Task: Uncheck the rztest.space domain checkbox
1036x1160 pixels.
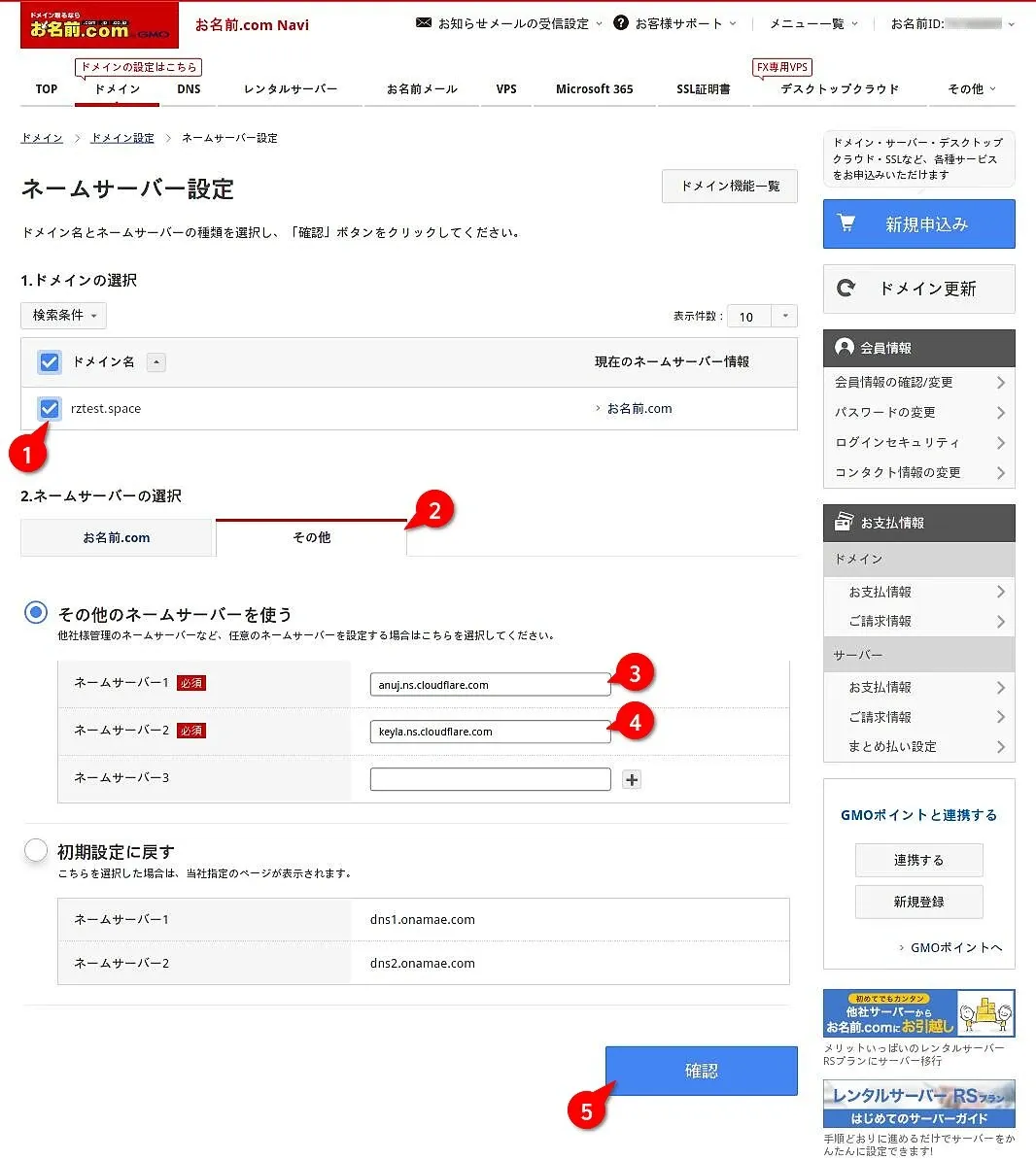Action: click(50, 409)
